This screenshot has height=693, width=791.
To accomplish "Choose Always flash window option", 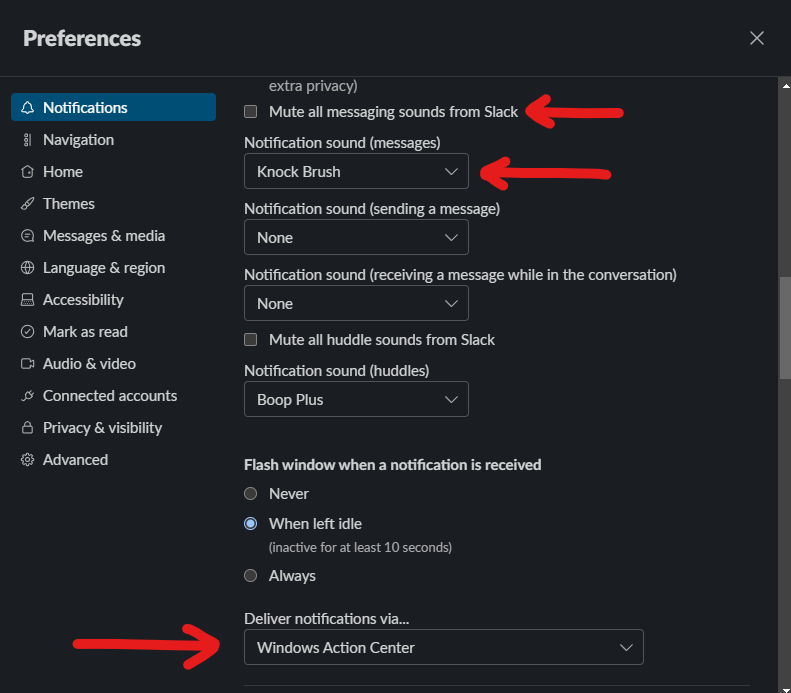I will [x=251, y=575].
